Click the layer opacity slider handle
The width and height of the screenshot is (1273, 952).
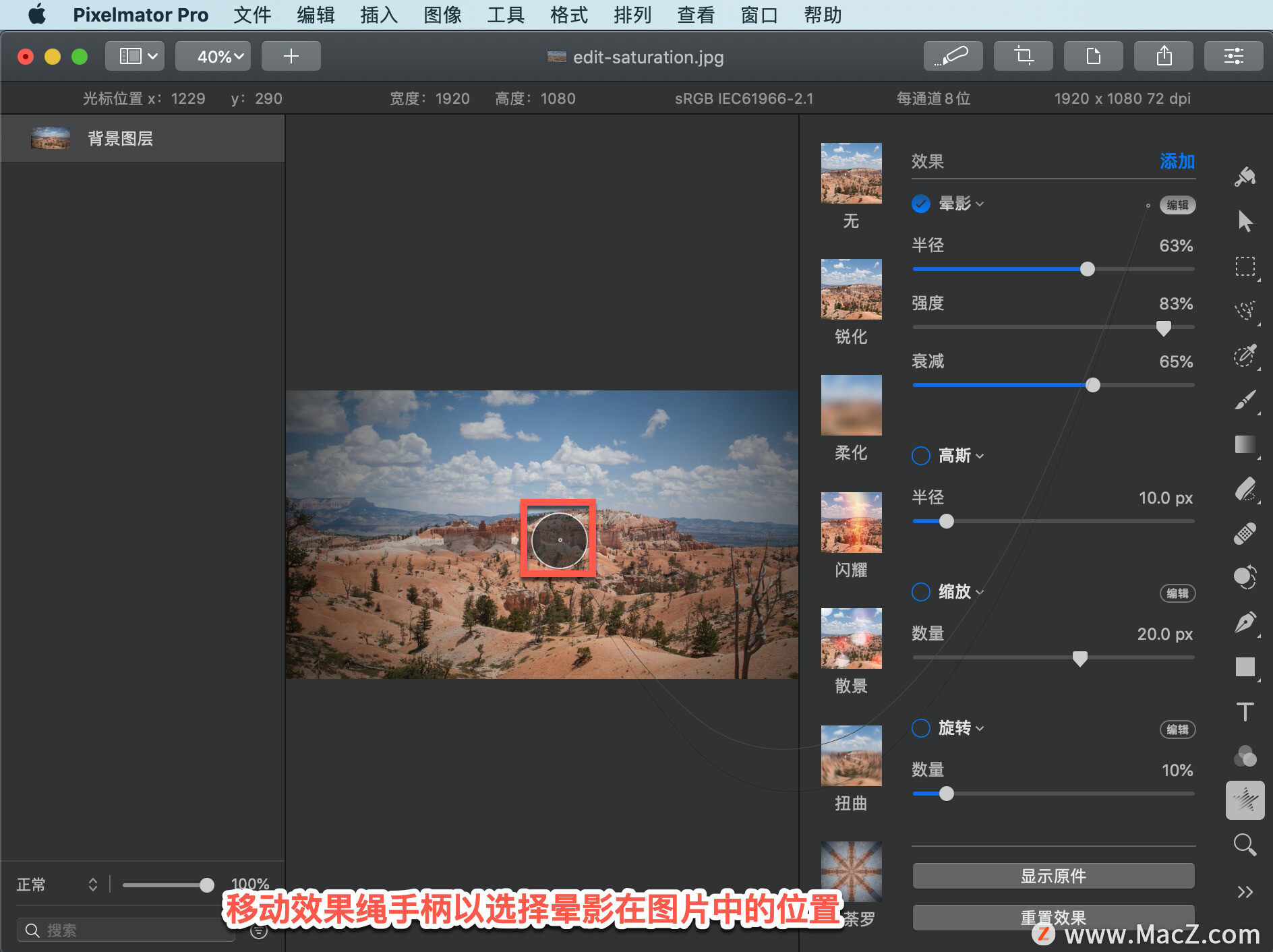[206, 885]
